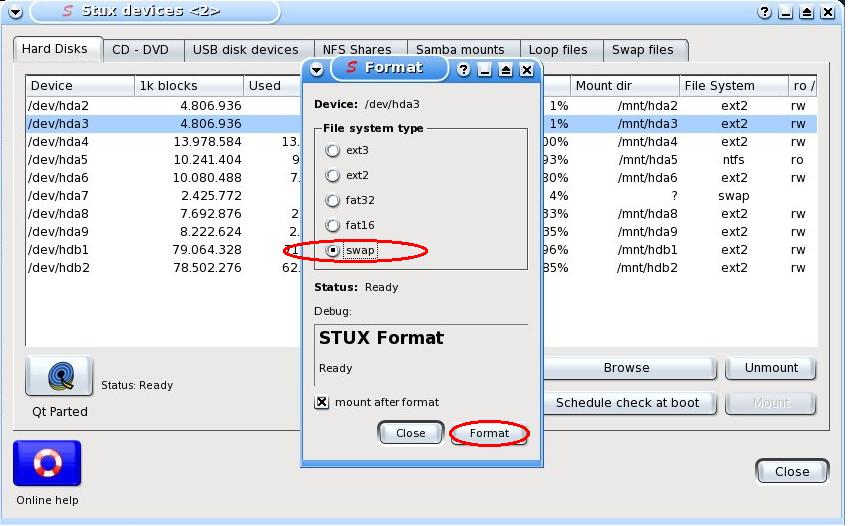
Task: Click ntfs file system cell
Action: (x=733, y=160)
